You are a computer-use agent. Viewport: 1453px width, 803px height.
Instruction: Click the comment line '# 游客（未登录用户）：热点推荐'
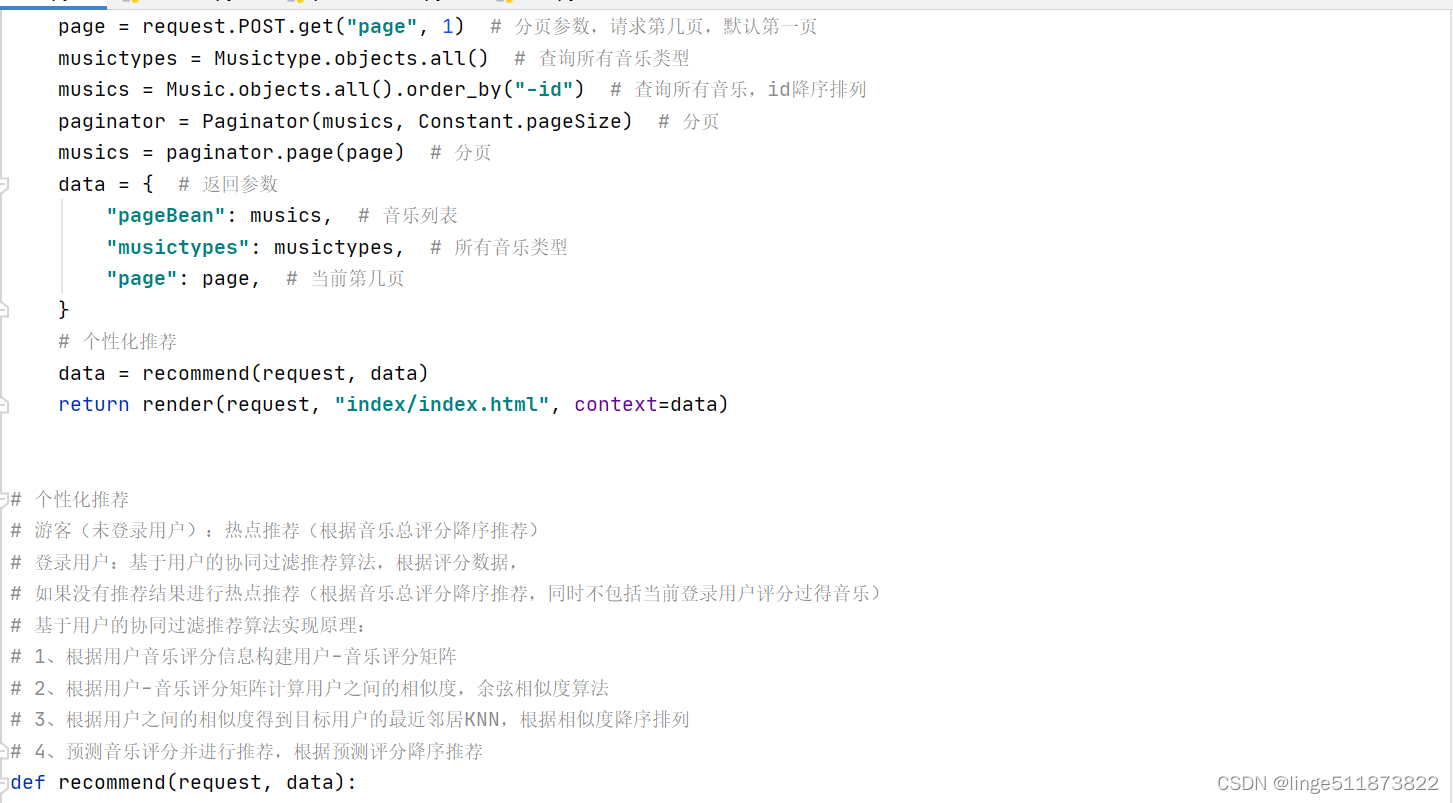click(x=276, y=530)
